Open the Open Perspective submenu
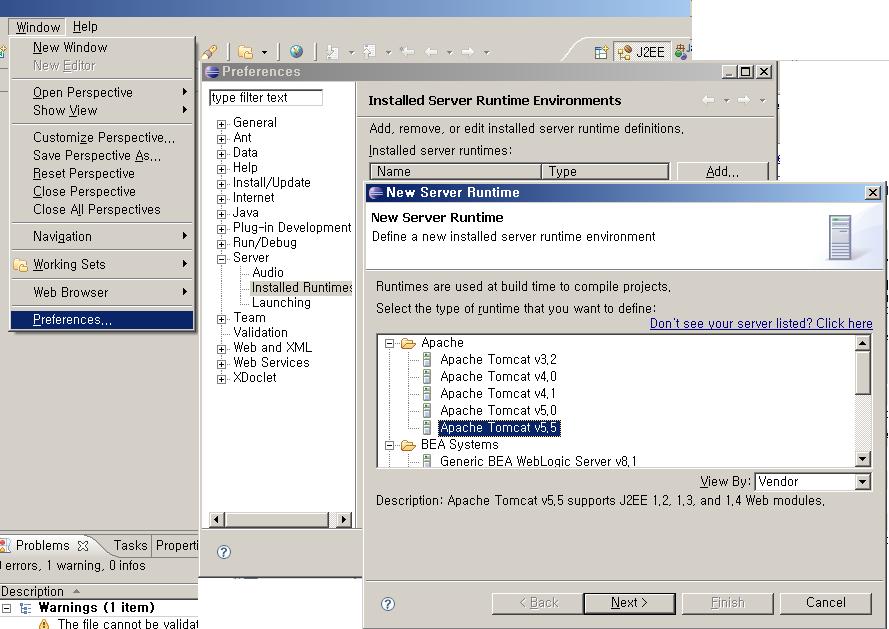Viewport: 889px width, 629px height. pyautogui.click(x=102, y=92)
